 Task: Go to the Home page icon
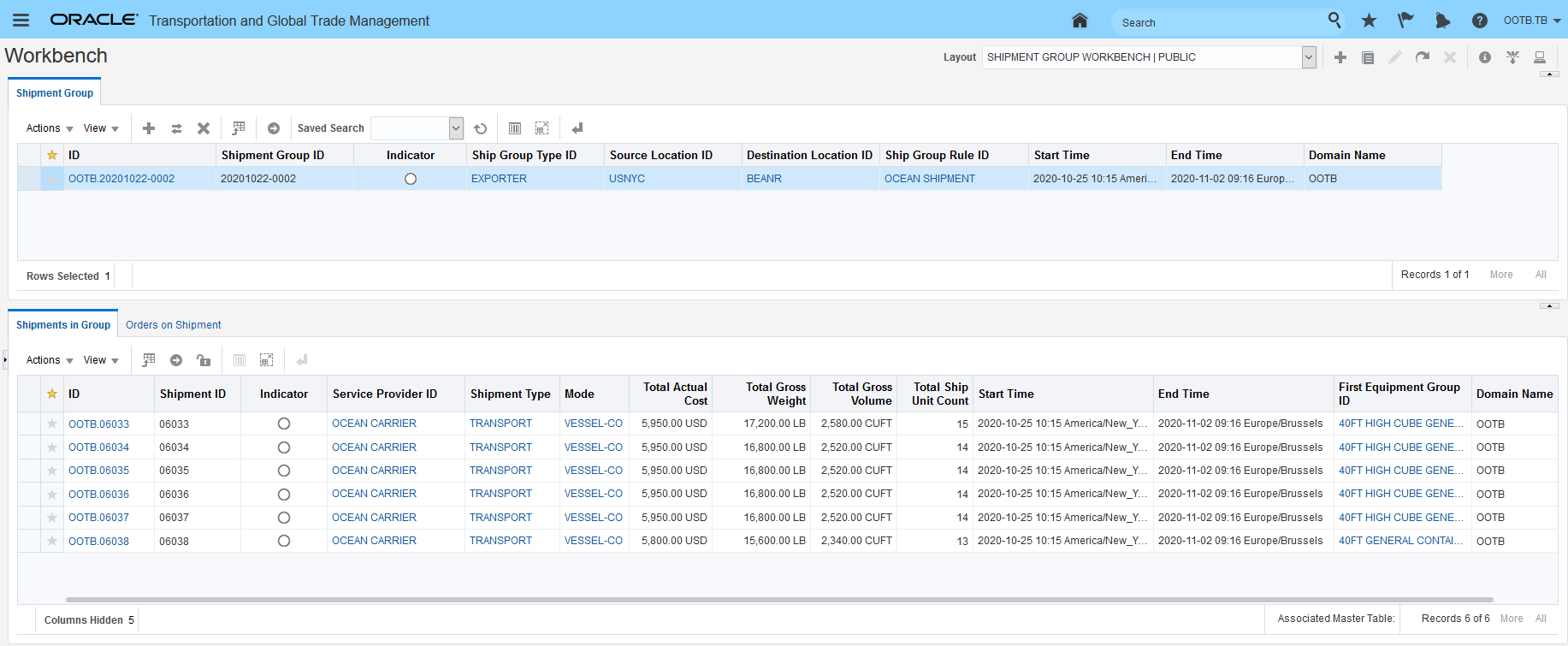click(1080, 21)
